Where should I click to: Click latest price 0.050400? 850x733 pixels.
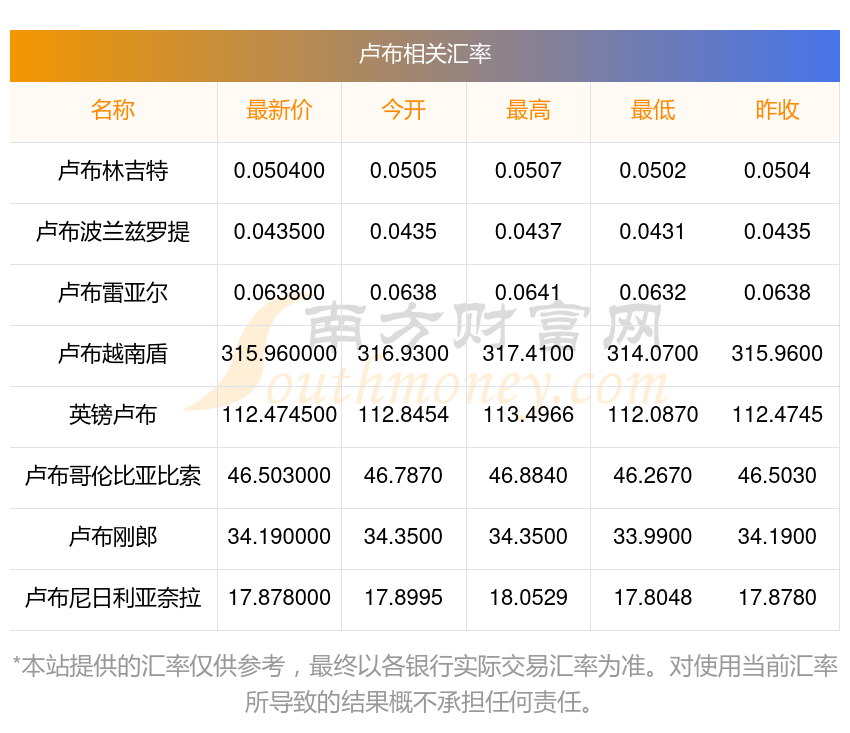(x=279, y=171)
